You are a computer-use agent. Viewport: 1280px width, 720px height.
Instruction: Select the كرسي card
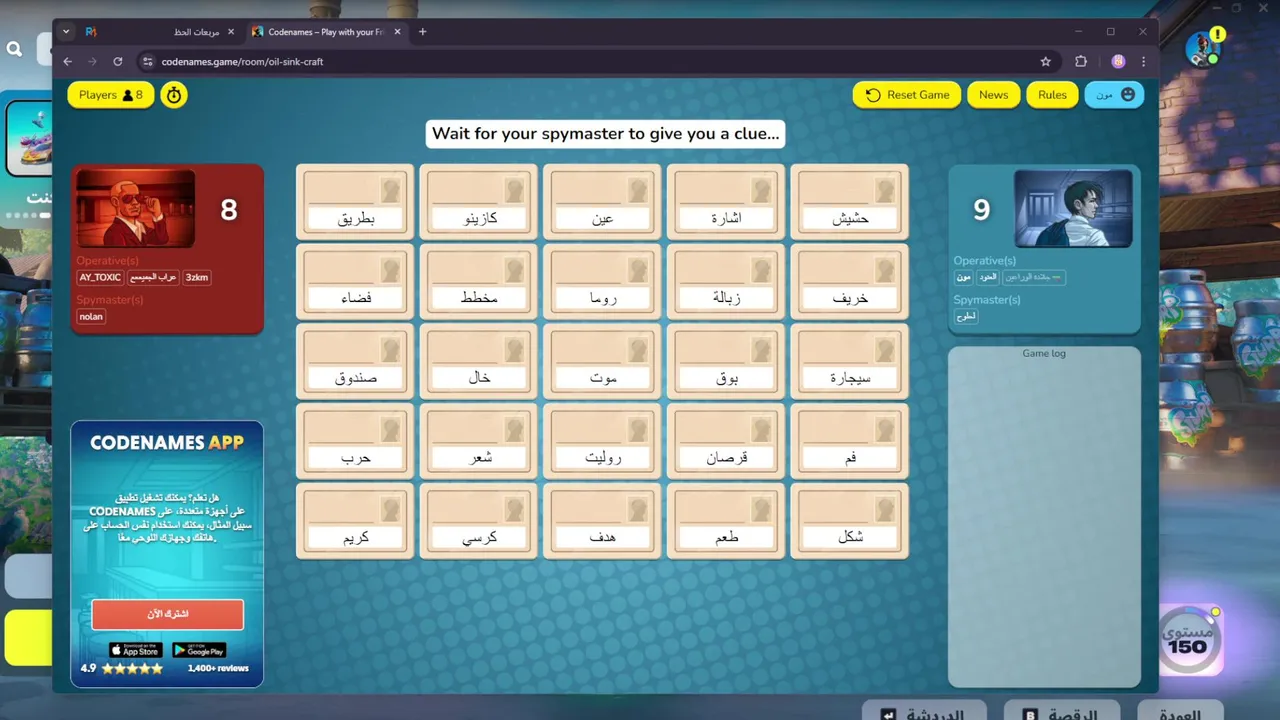click(x=479, y=521)
